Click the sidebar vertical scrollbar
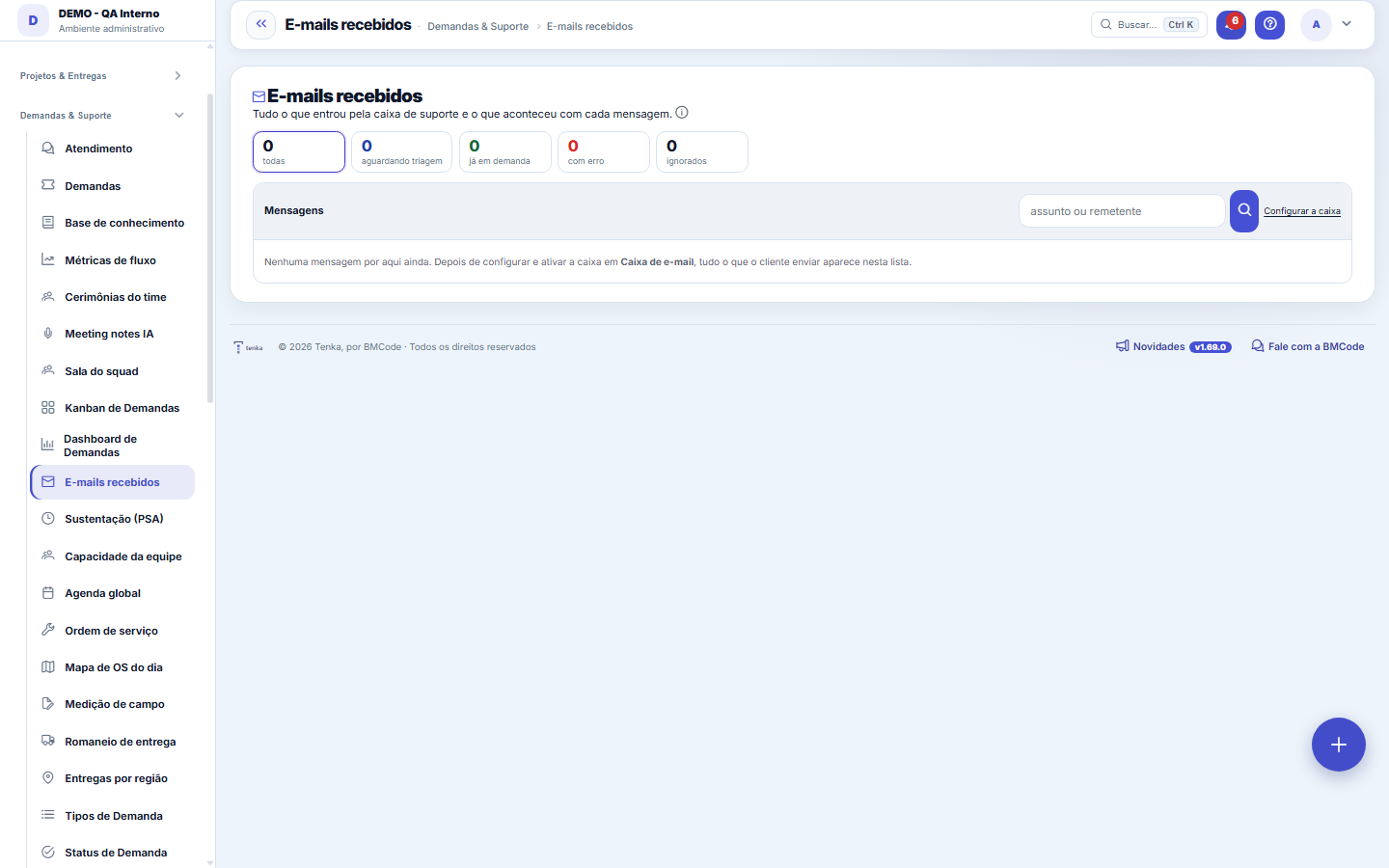The height and width of the screenshot is (868, 1389). tap(210, 248)
